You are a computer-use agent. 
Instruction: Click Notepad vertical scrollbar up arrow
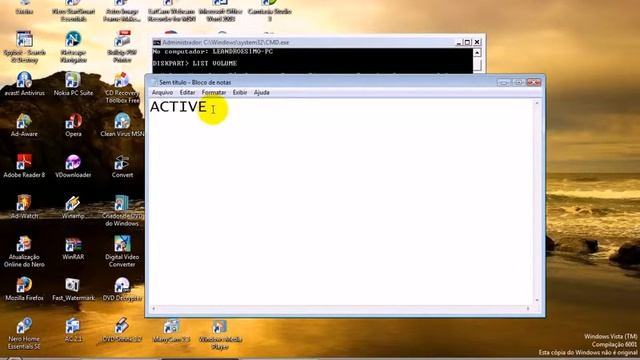(537, 103)
